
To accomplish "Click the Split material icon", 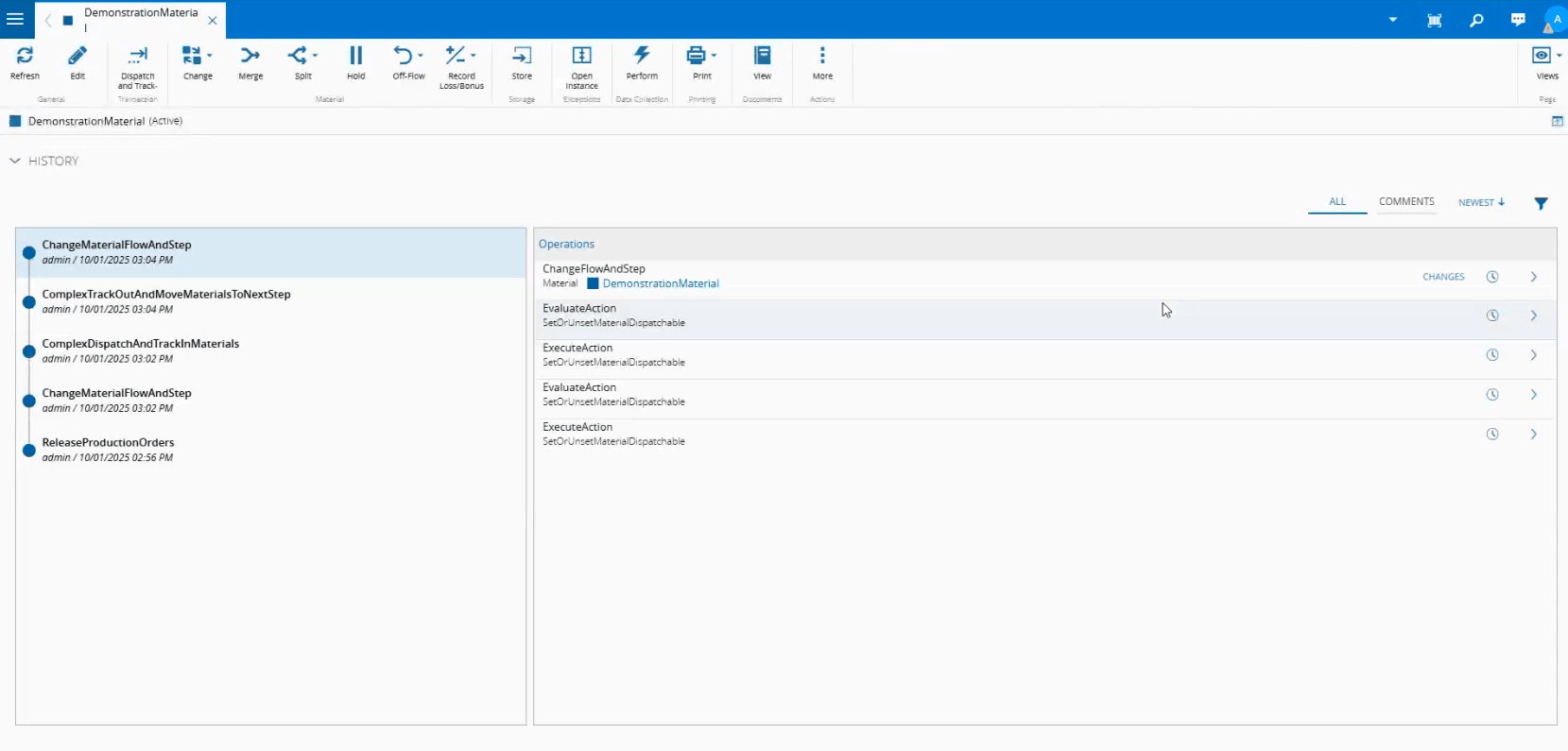I will (x=298, y=56).
